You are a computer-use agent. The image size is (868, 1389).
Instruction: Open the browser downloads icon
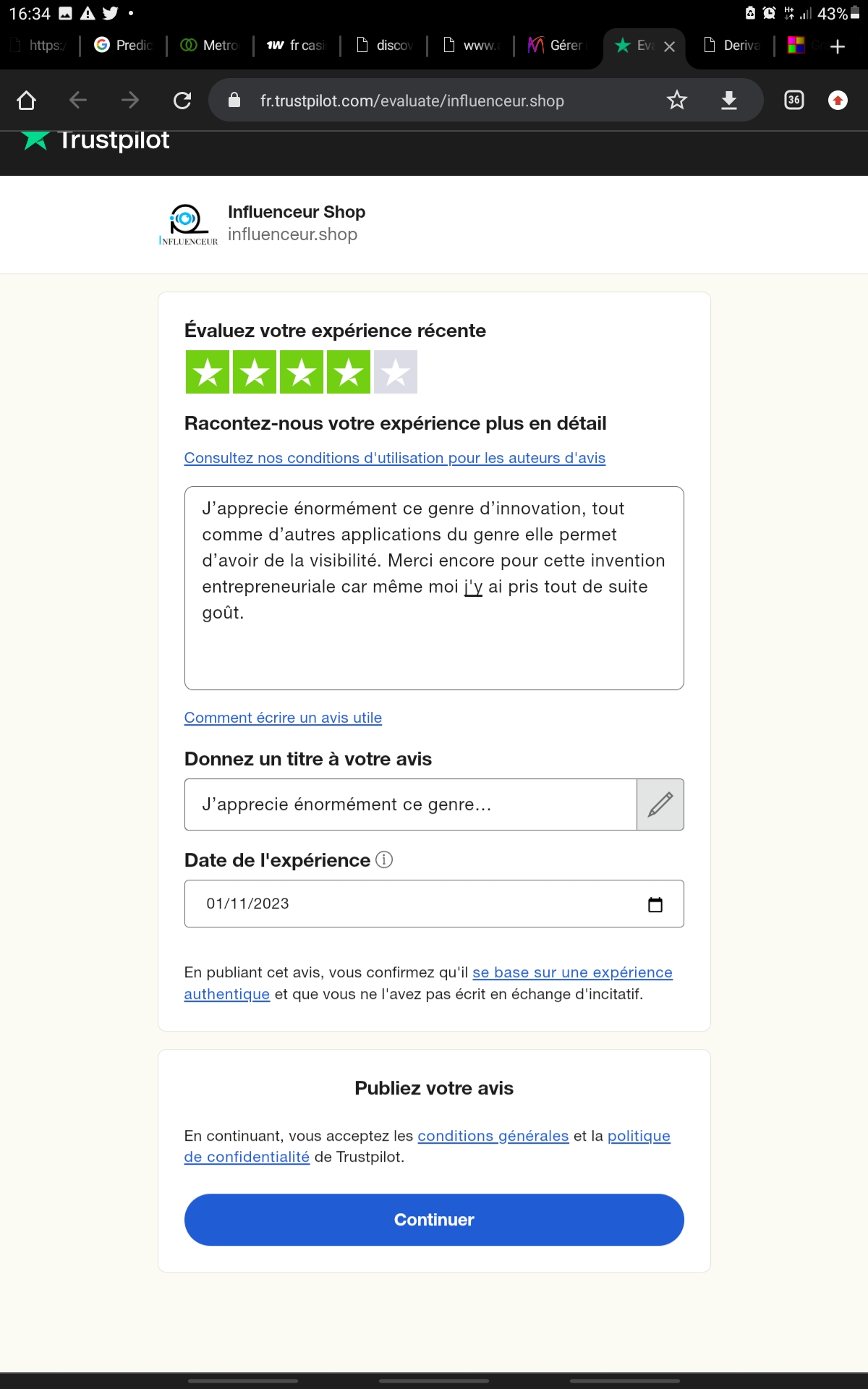(x=729, y=101)
